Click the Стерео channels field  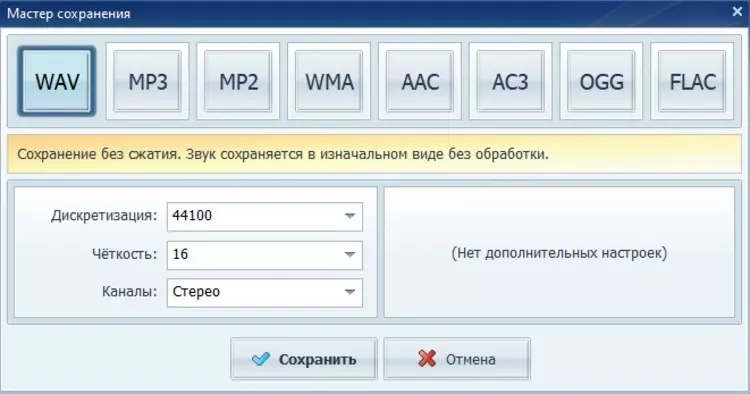(265, 292)
